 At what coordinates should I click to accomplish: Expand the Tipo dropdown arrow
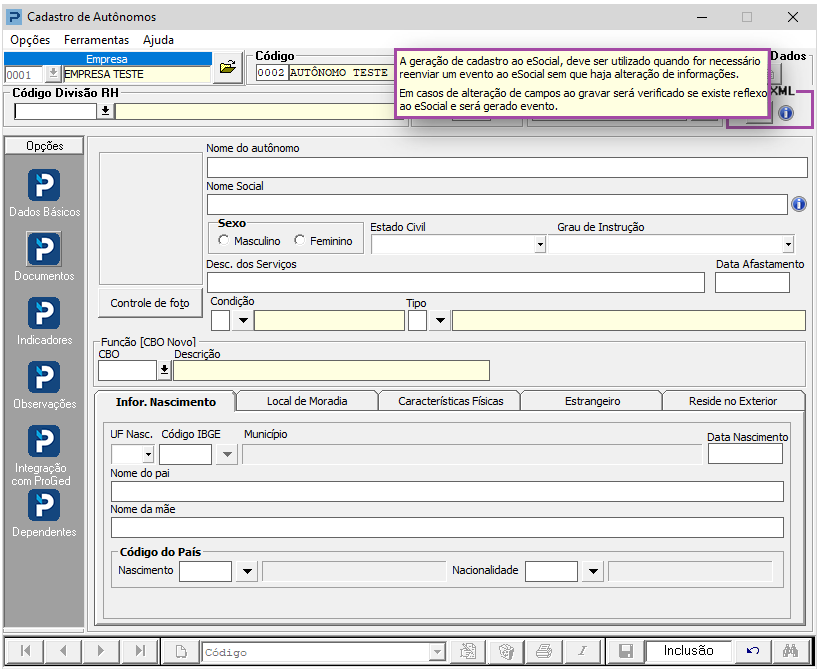coord(440,320)
